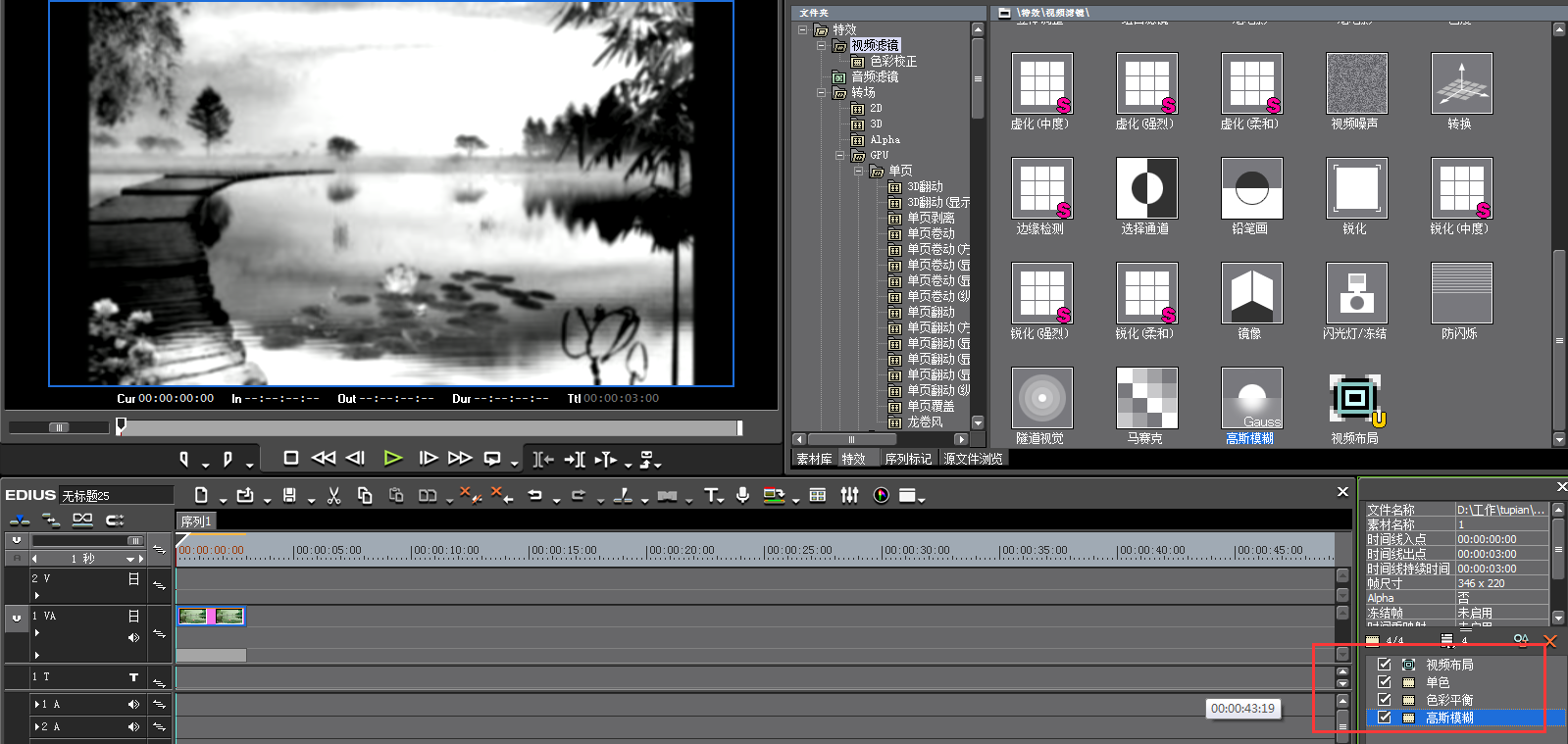Image resolution: width=1568 pixels, height=744 pixels.
Task: Click the shuttle slider left of the scrub bar
Action: point(59,427)
